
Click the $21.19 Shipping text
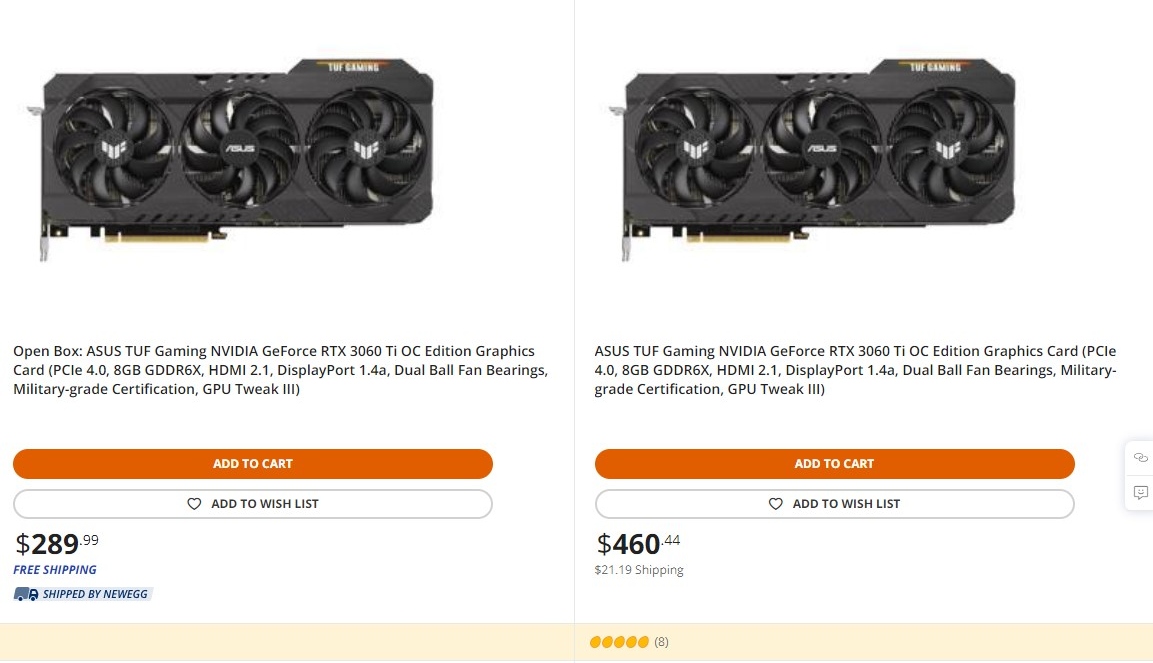tap(639, 570)
